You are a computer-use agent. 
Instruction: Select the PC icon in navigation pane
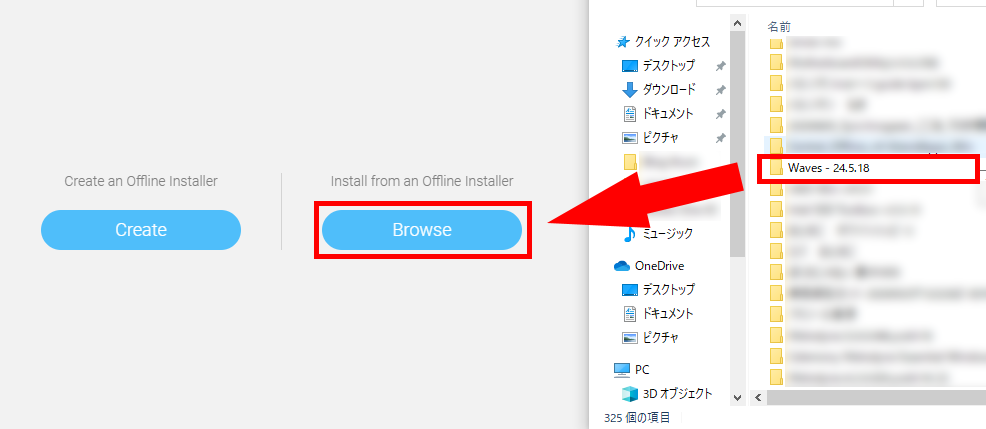click(622, 369)
